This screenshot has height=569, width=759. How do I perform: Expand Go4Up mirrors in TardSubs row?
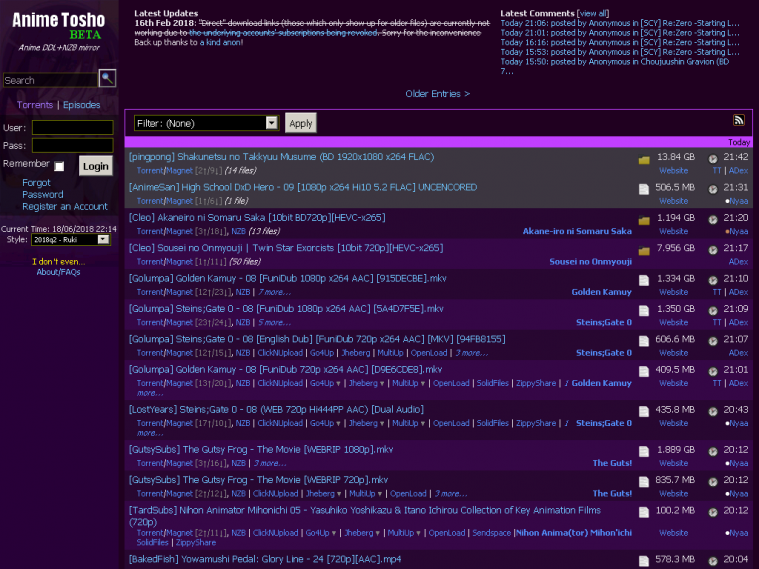333,533
